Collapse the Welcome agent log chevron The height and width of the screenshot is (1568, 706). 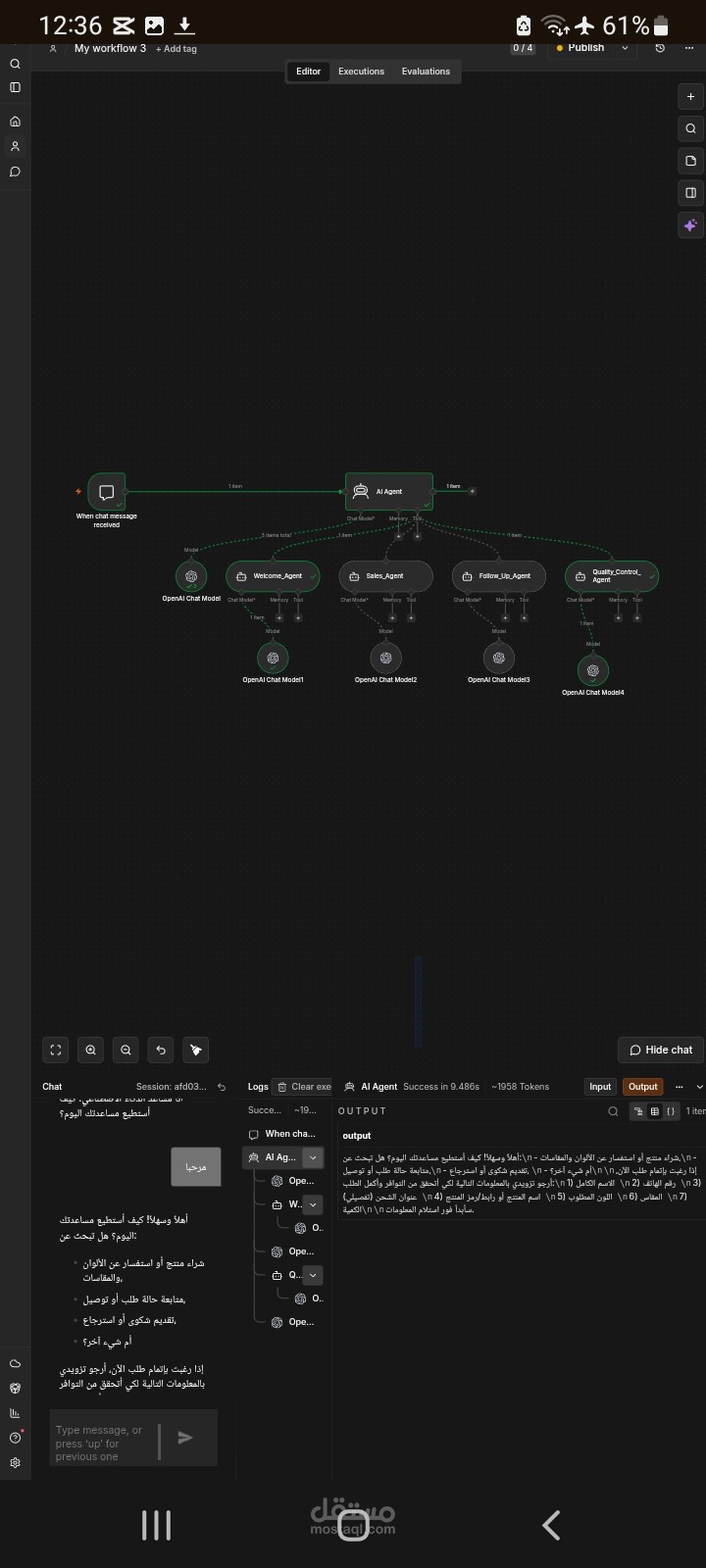tap(313, 1204)
